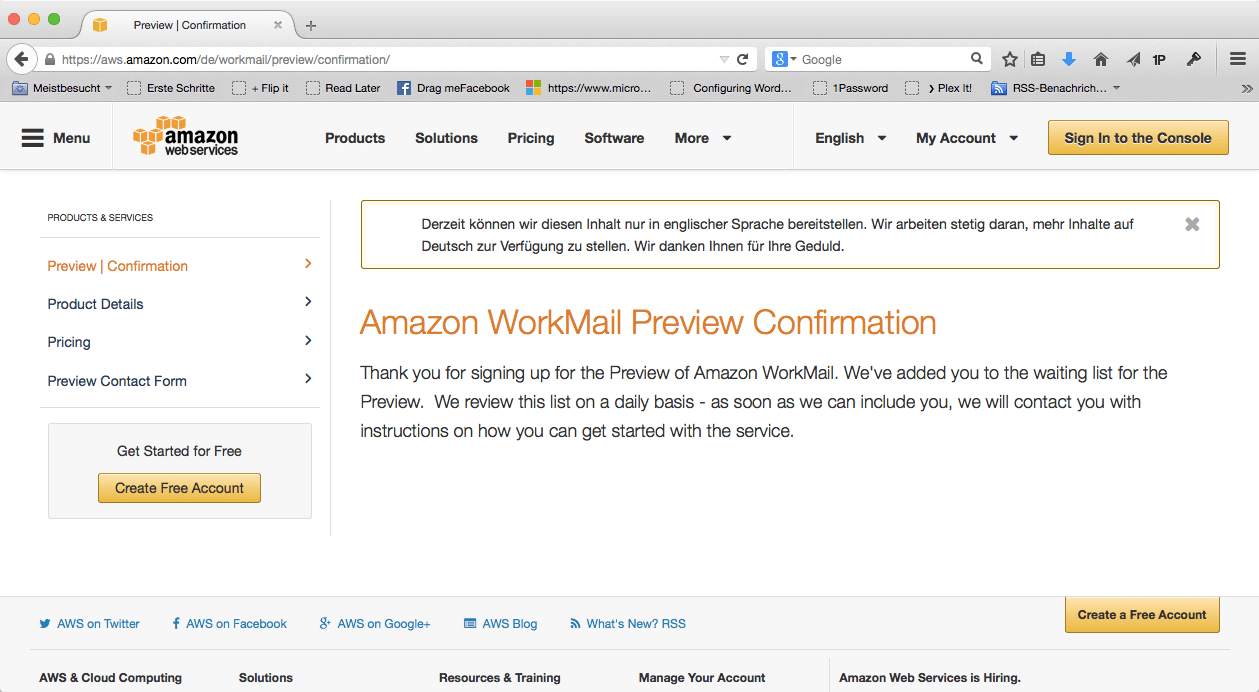Open Preview Contact Form in sidebar
This screenshot has width=1259, height=692.
[x=180, y=380]
